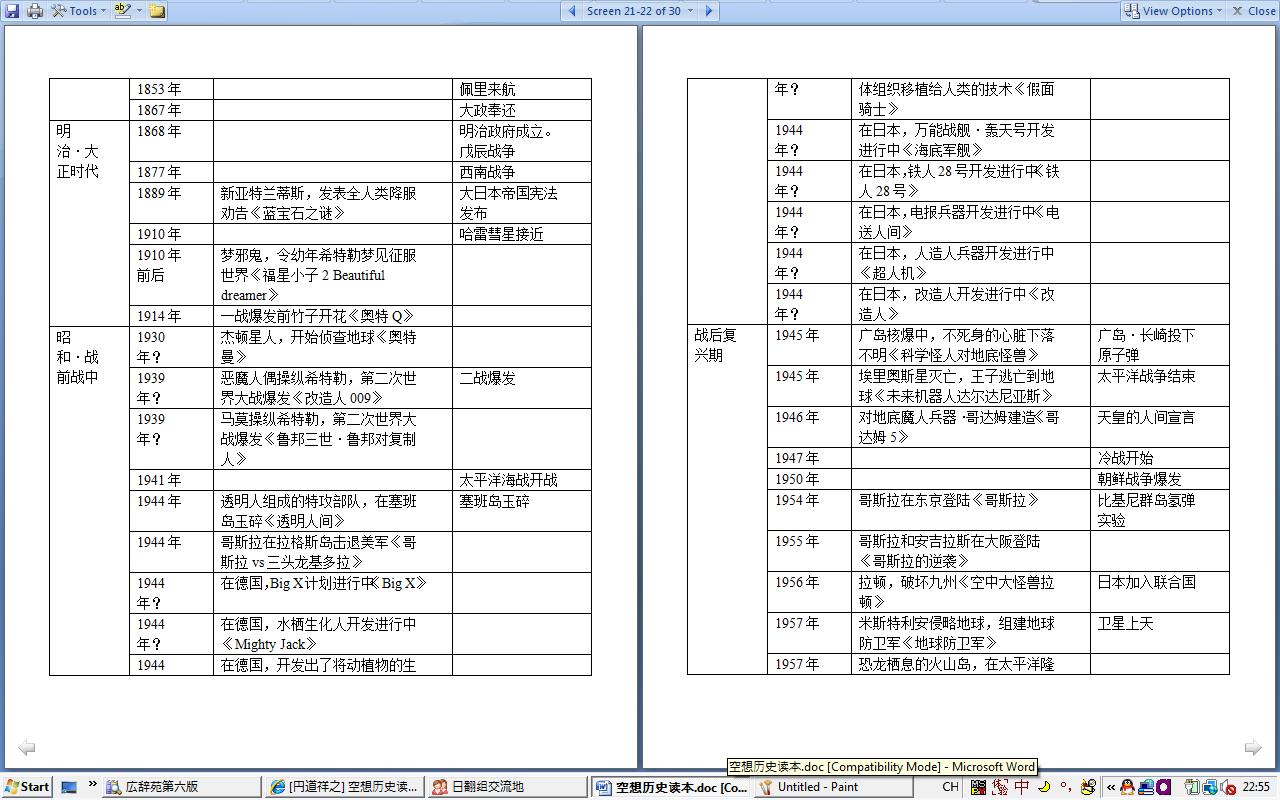Screen dimensions: 1280x800
Task: Click the CH language indicator in the taskbar
Action: [951, 787]
